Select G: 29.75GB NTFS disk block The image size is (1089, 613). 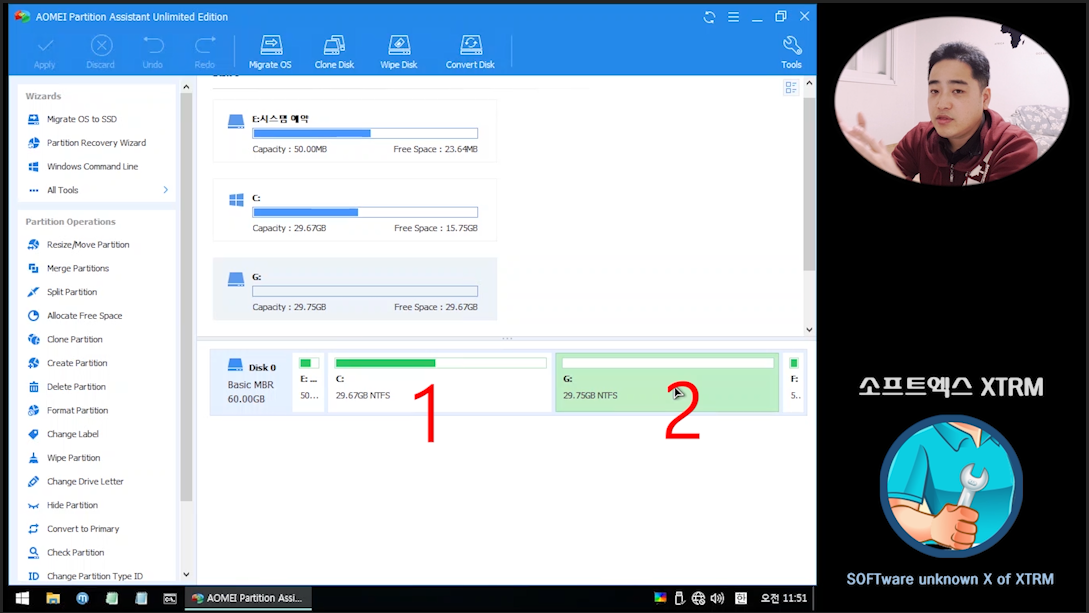pyautogui.click(x=667, y=382)
